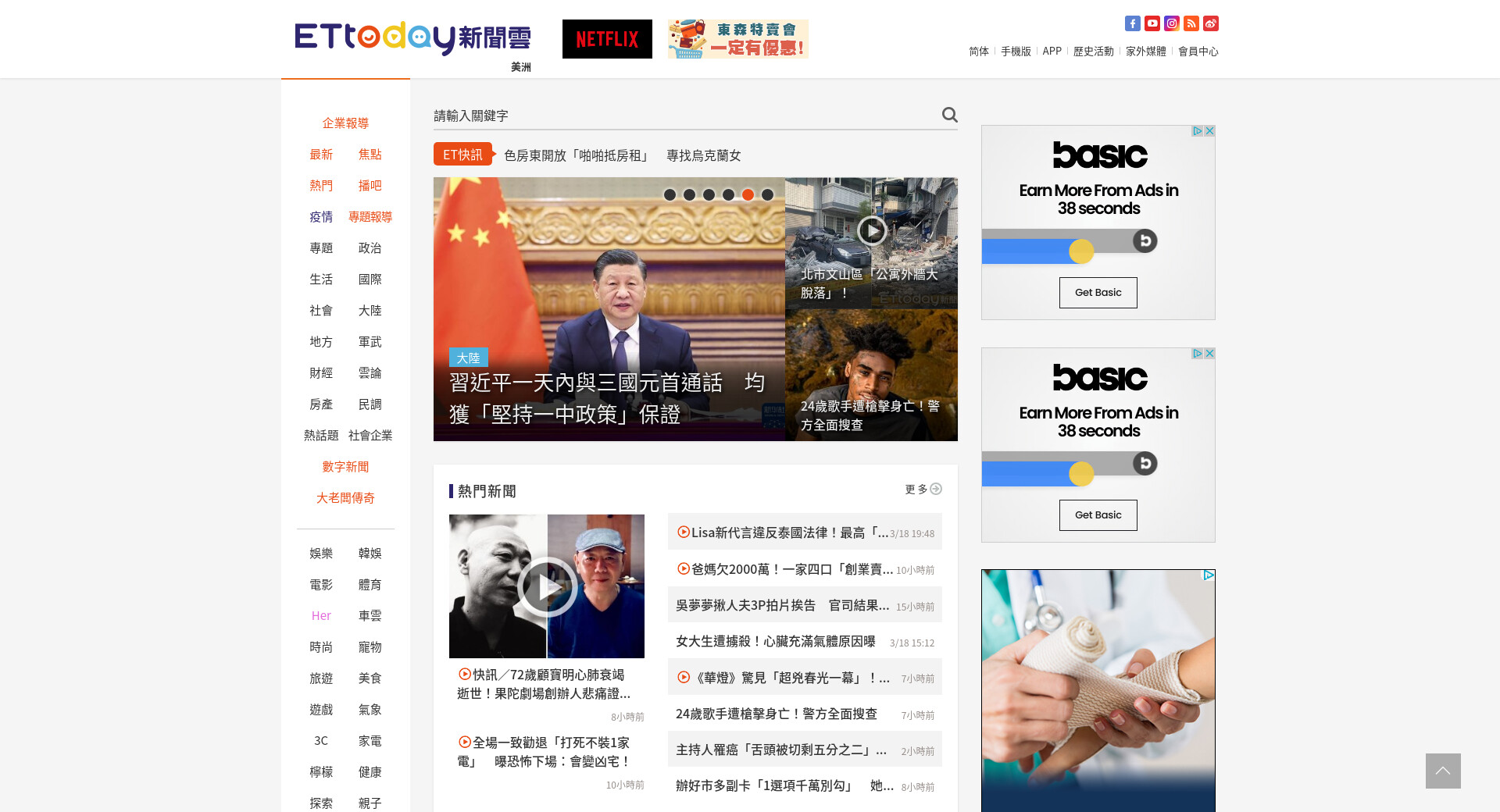The width and height of the screenshot is (1500, 812).
Task: Open the YouTube channel icon
Action: [1152, 23]
